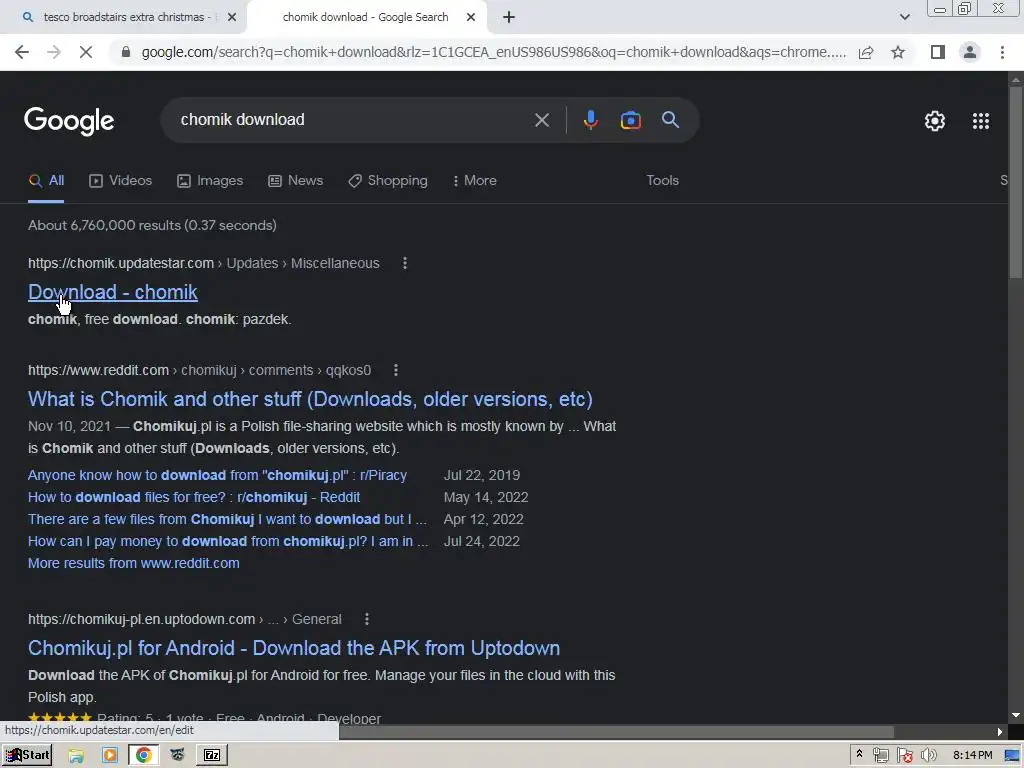The height and width of the screenshot is (768, 1024).
Task: Go back using browser back arrow
Action: 22,52
